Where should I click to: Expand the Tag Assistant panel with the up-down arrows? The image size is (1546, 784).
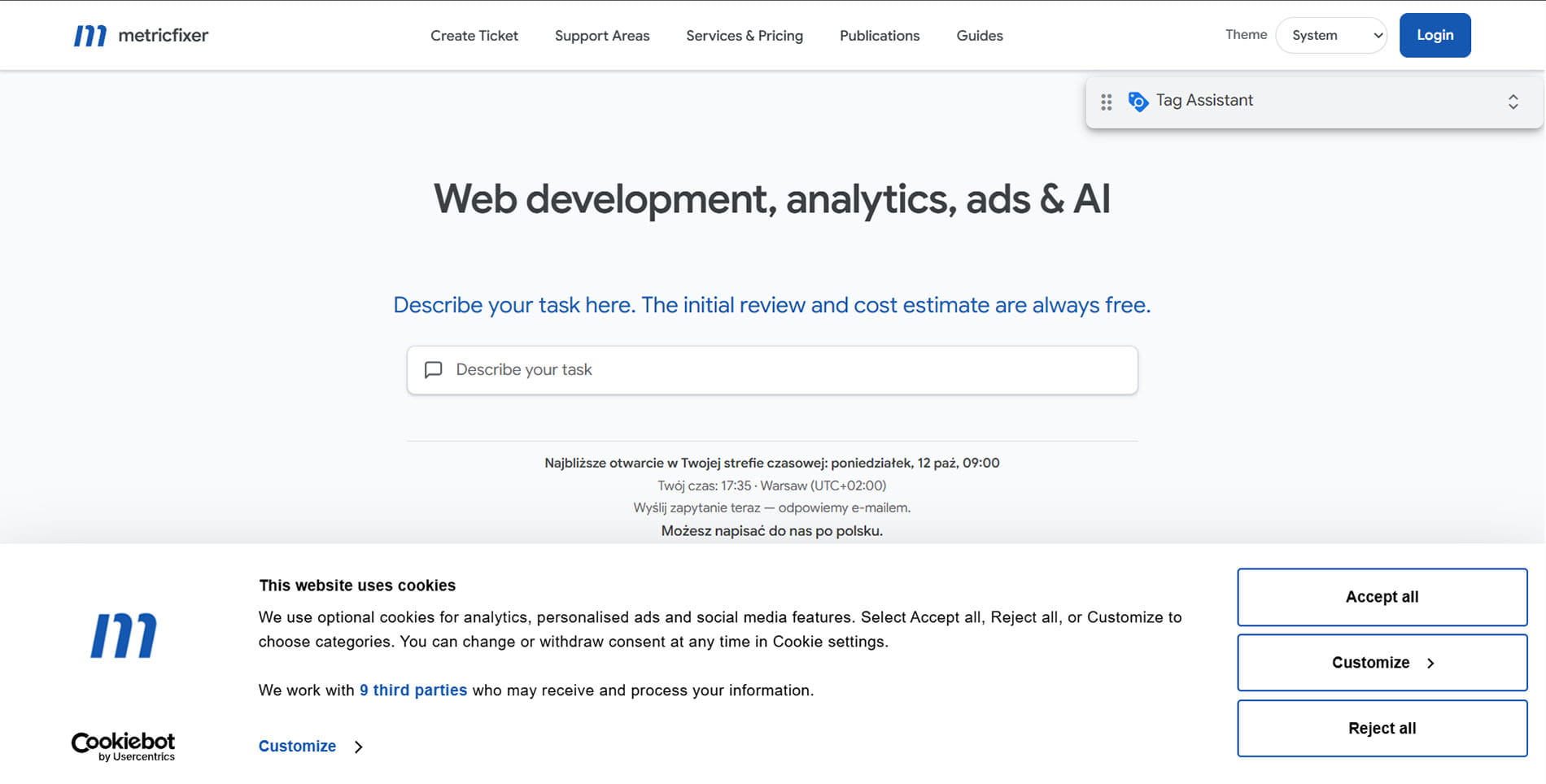[x=1513, y=102]
